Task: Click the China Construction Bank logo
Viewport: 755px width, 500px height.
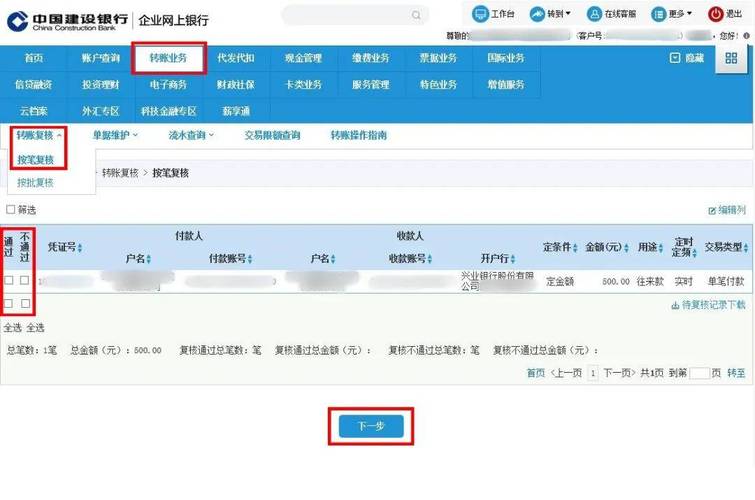Action: pos(17,21)
